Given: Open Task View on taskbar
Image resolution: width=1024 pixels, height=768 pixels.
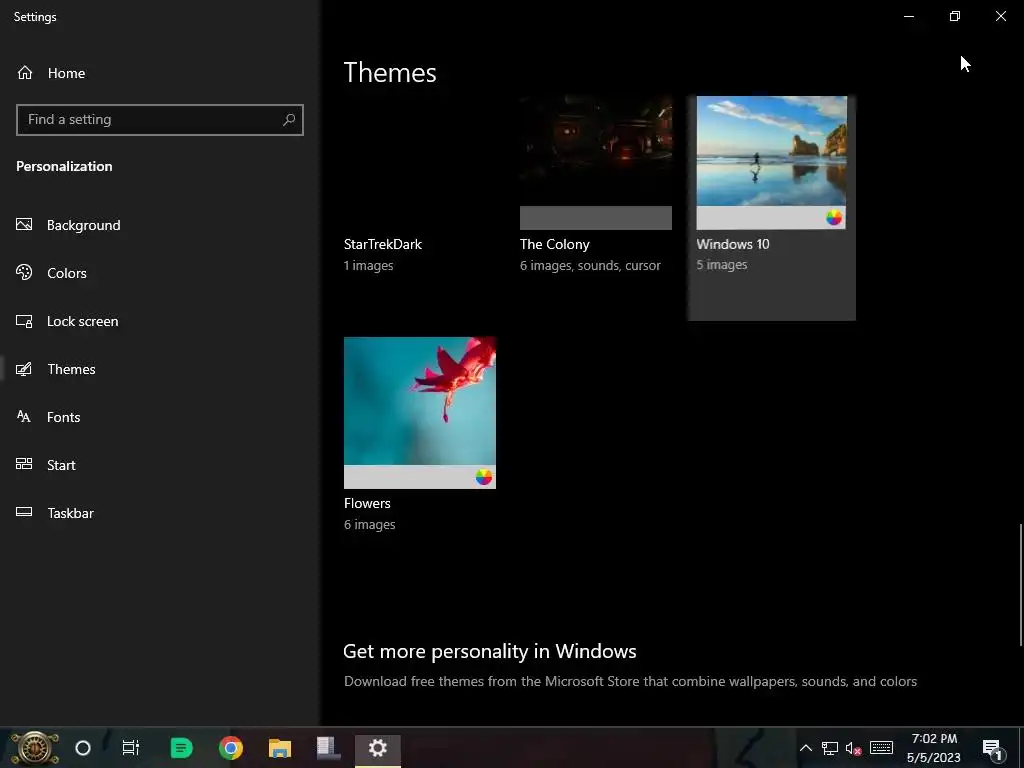Looking at the screenshot, I should (131, 748).
